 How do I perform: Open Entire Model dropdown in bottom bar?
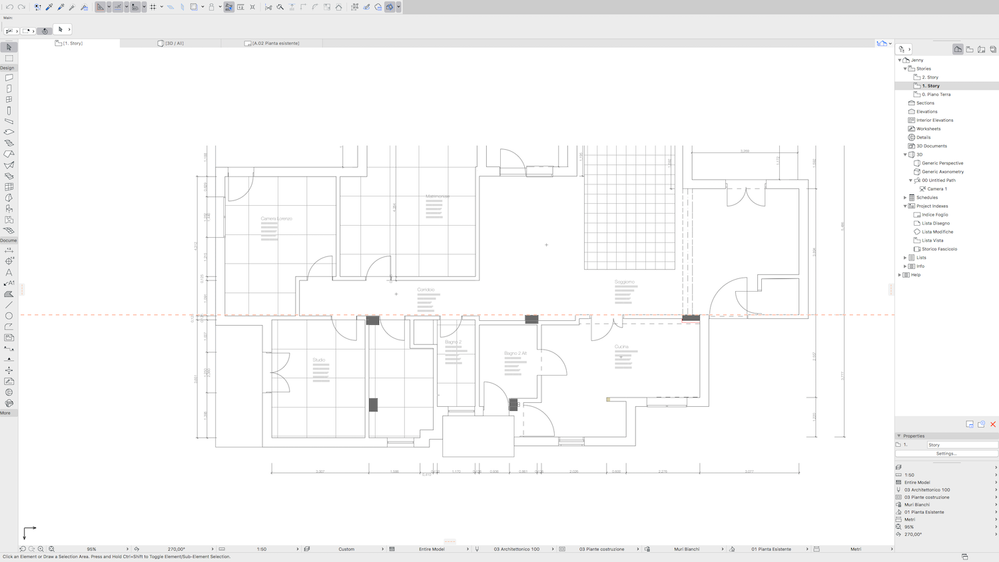tap(431, 549)
